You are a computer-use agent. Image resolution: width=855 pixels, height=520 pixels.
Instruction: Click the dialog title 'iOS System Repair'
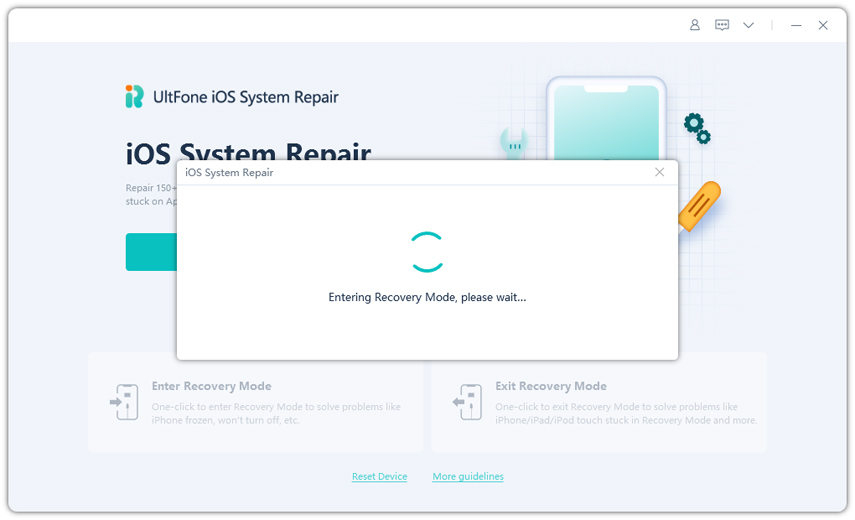coord(229,172)
